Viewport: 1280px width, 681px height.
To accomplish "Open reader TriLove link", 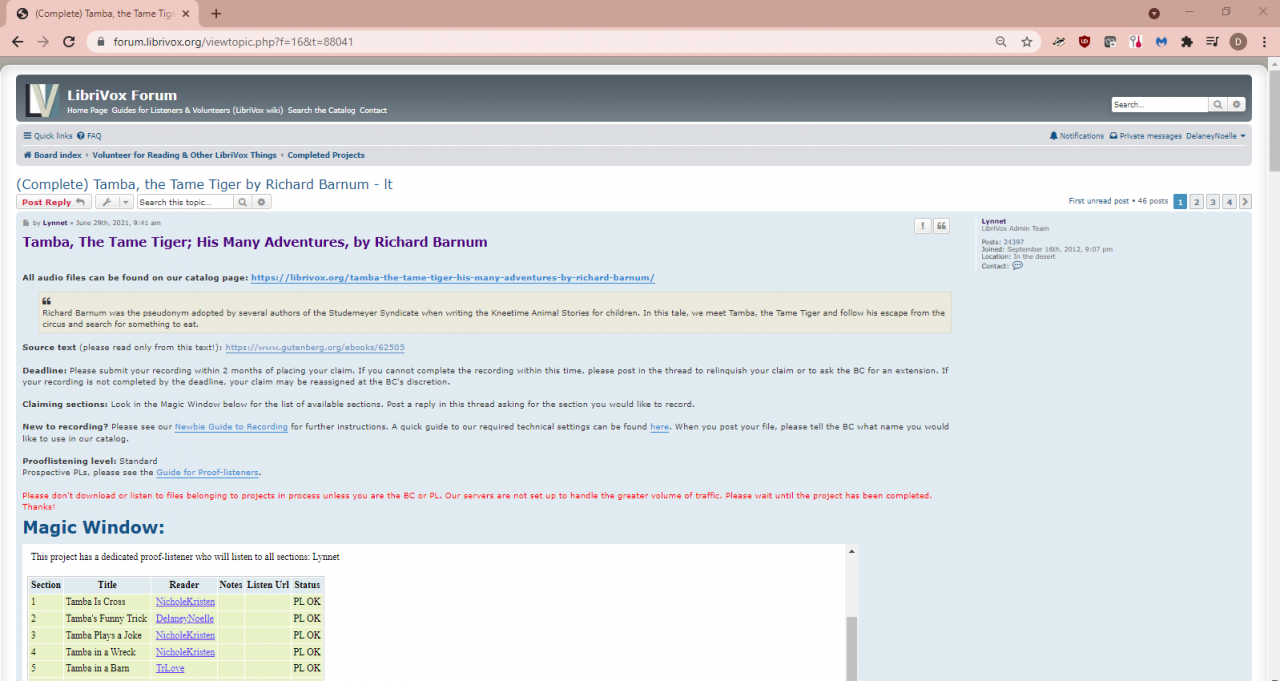I will click(x=170, y=668).
